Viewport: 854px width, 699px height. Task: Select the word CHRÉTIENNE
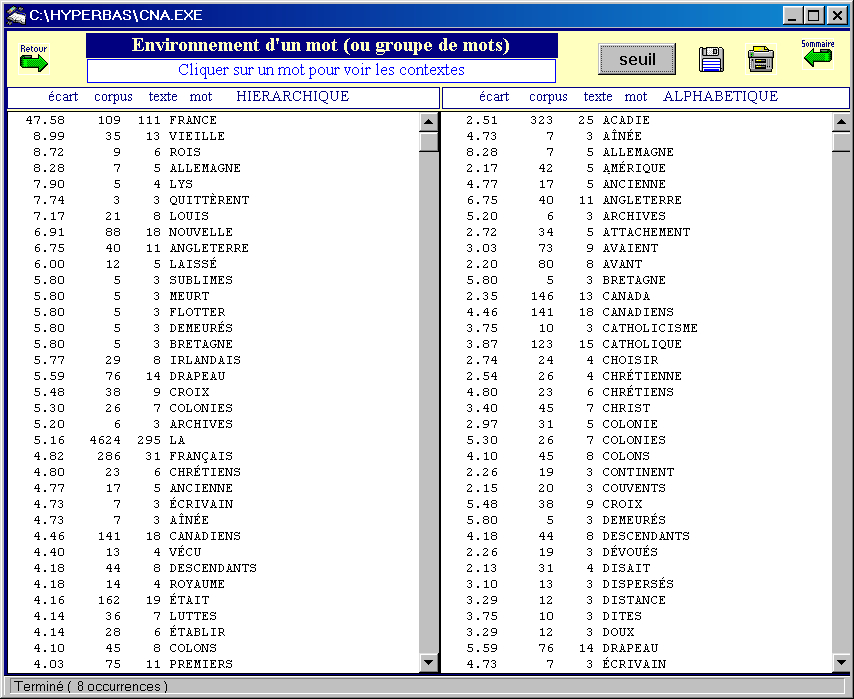pos(642,376)
